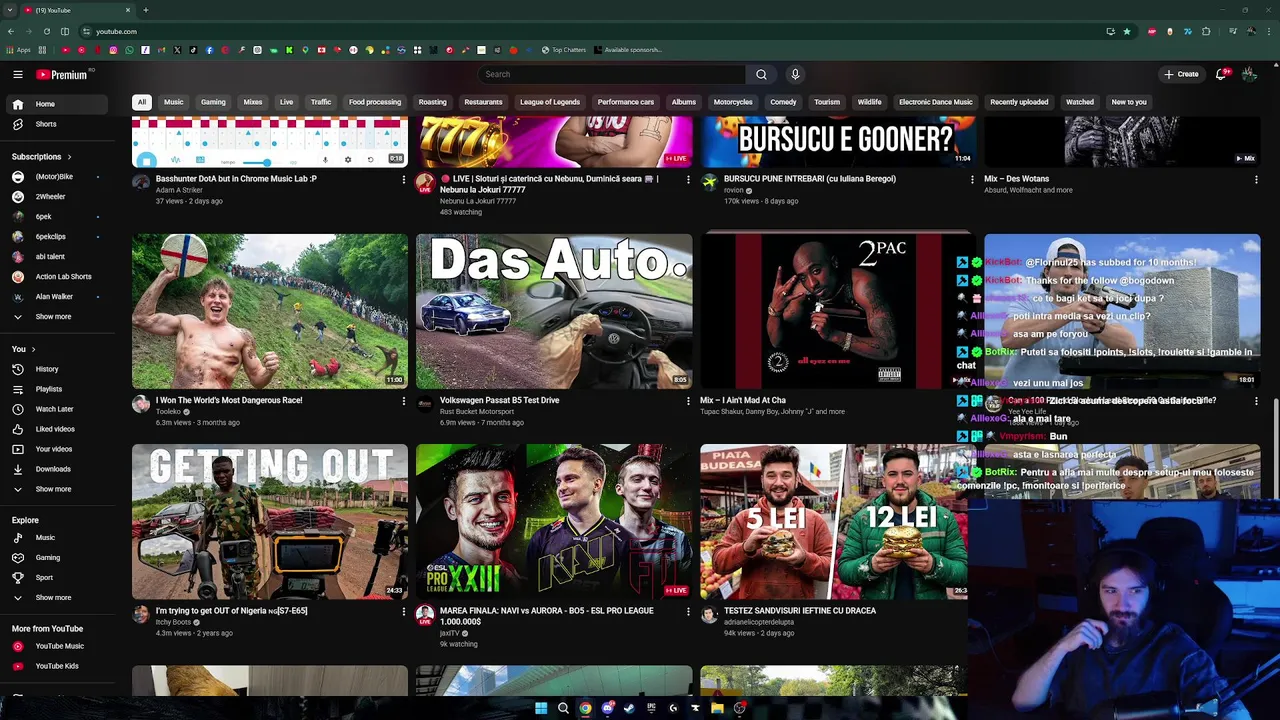Open the notifications bell
The image size is (1280, 720).
[x=1221, y=74]
